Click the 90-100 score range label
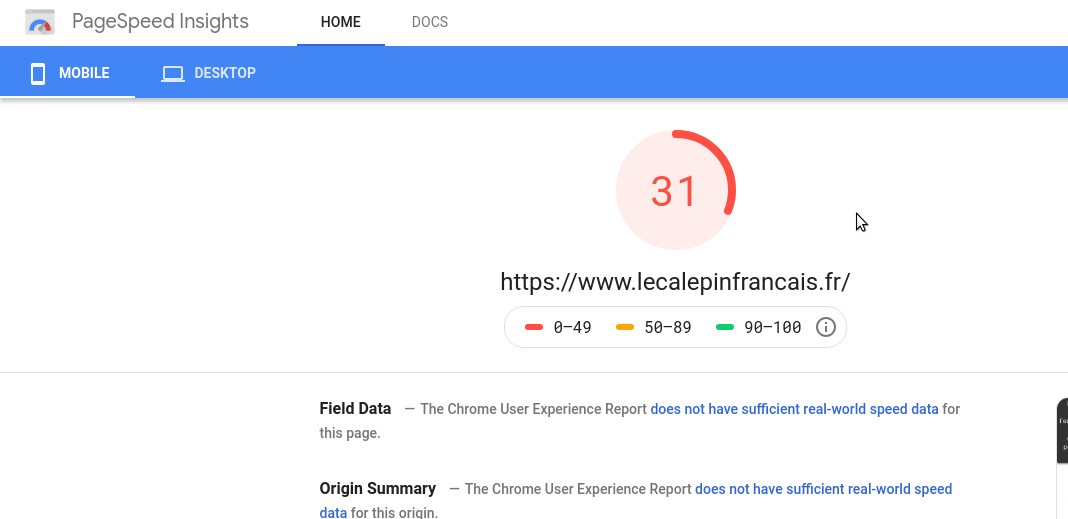 [x=772, y=327]
